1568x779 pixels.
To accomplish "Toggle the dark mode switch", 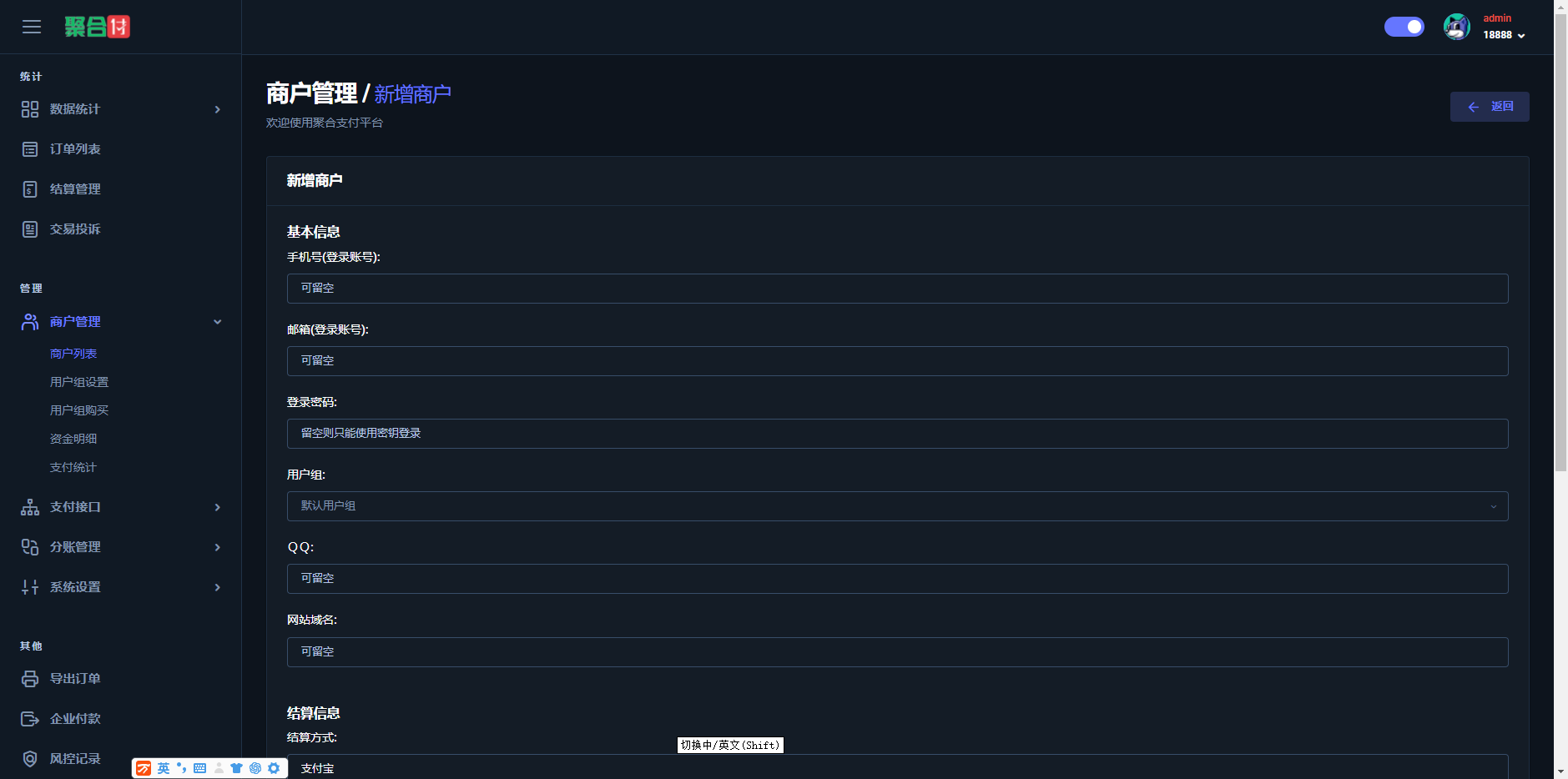I will [1404, 27].
